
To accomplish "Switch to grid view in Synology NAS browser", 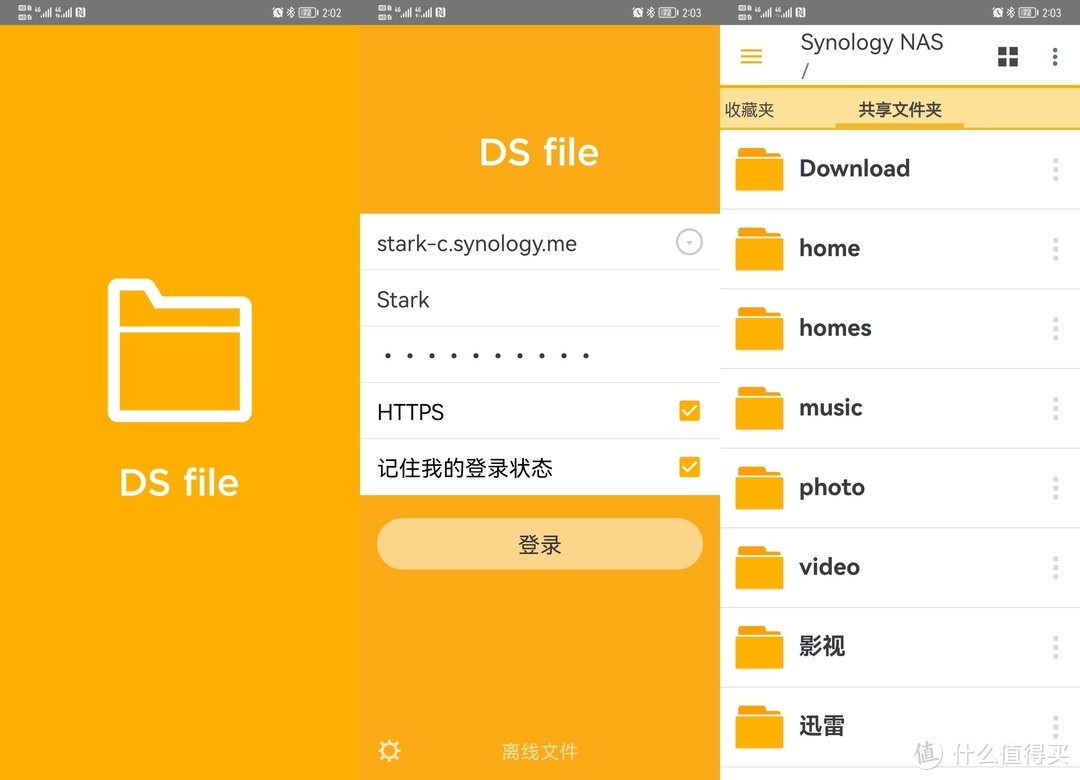I will coord(1008,56).
